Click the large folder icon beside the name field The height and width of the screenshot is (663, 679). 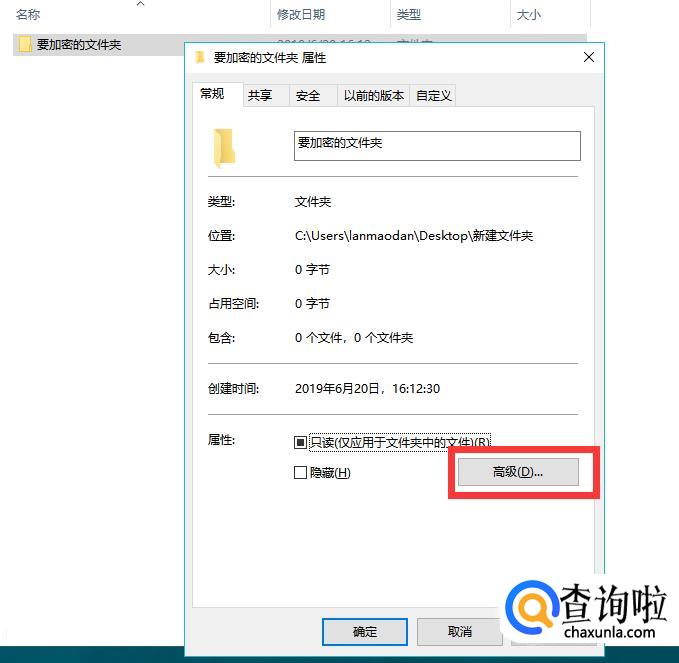tap(224, 148)
